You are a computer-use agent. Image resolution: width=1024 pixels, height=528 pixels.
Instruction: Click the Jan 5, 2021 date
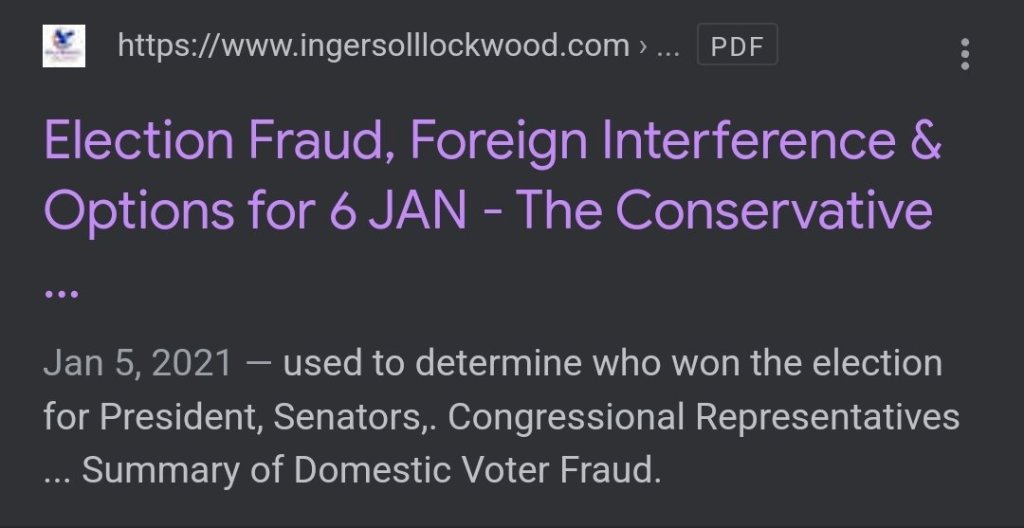pos(137,362)
